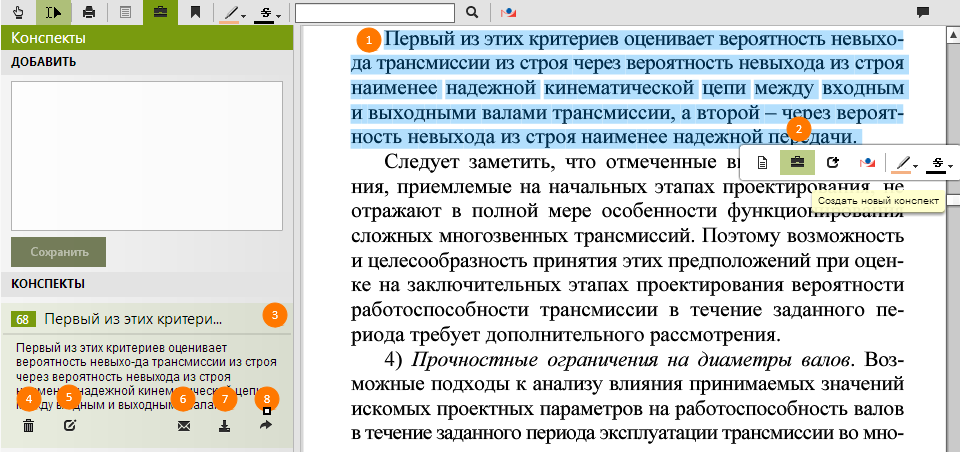The image size is (960, 452).
Task: Activate the text selection cursor tool
Action: (53, 12)
